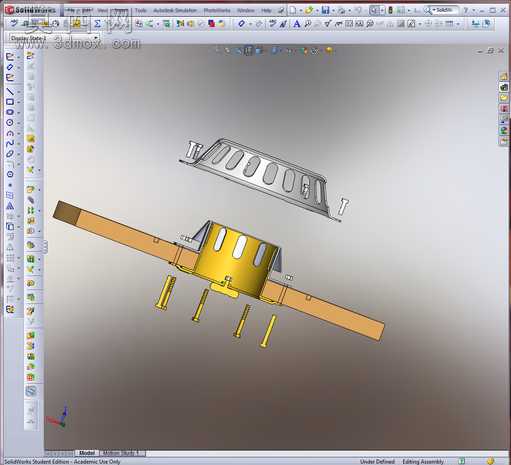The height and width of the screenshot is (465, 511).
Task: Select the Spline sketch tool
Action: [10, 143]
